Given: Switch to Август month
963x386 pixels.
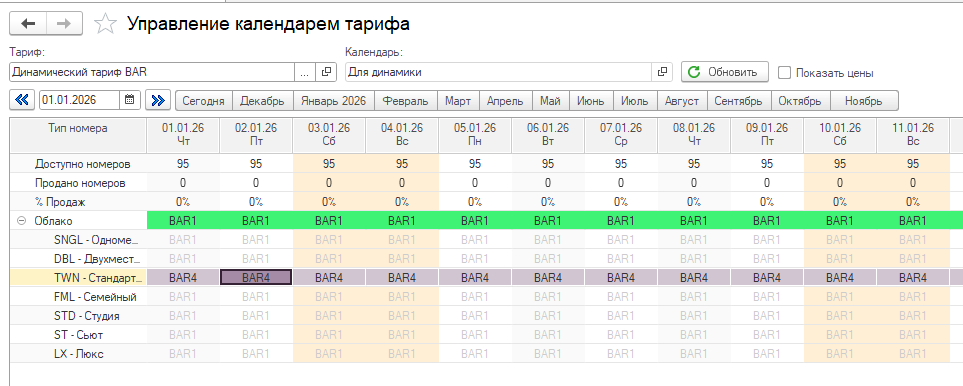Looking at the screenshot, I should [682, 101].
